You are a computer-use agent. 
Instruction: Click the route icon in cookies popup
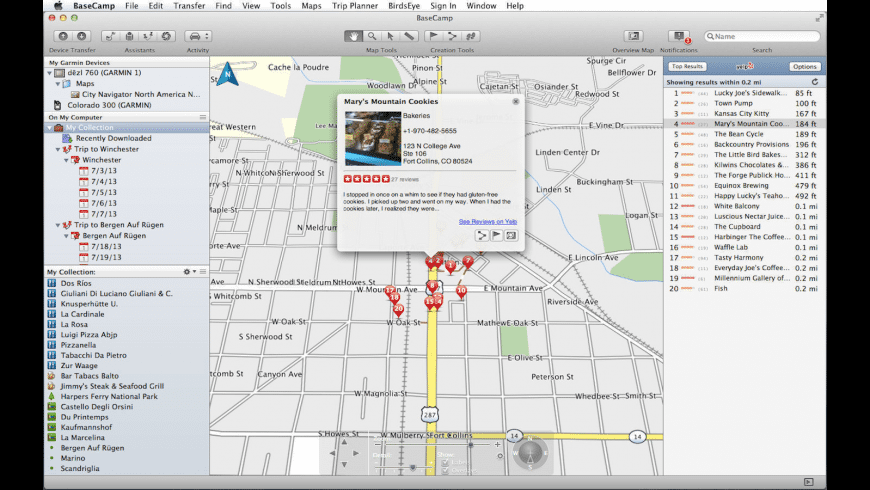481,235
